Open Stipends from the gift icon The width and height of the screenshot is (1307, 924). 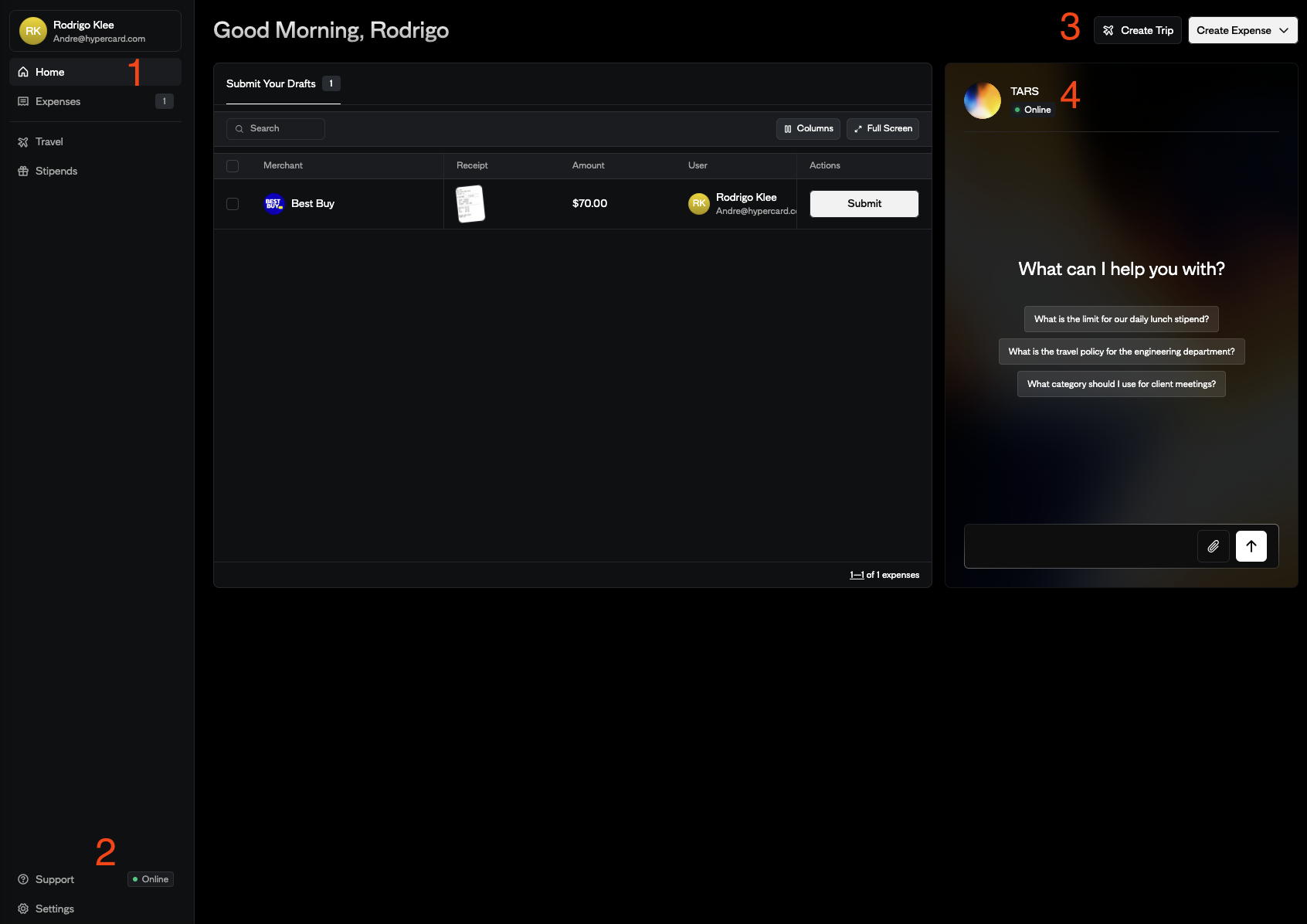tap(24, 171)
